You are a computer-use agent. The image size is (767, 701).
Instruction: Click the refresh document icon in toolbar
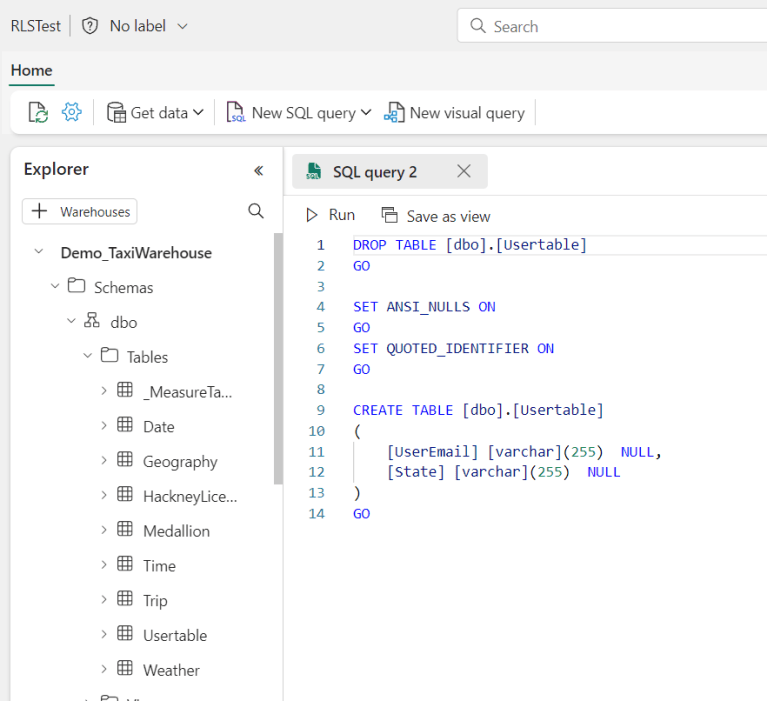pos(38,113)
